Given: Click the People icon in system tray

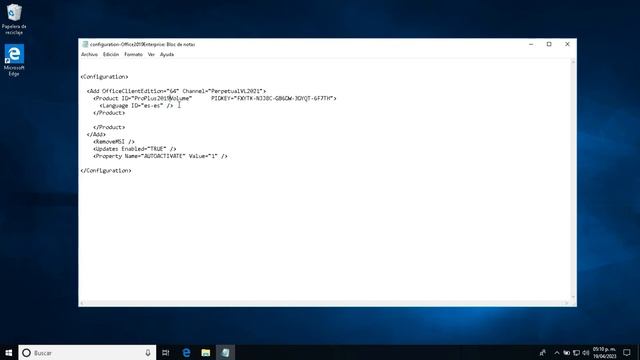Looking at the screenshot, I should coord(542,353).
